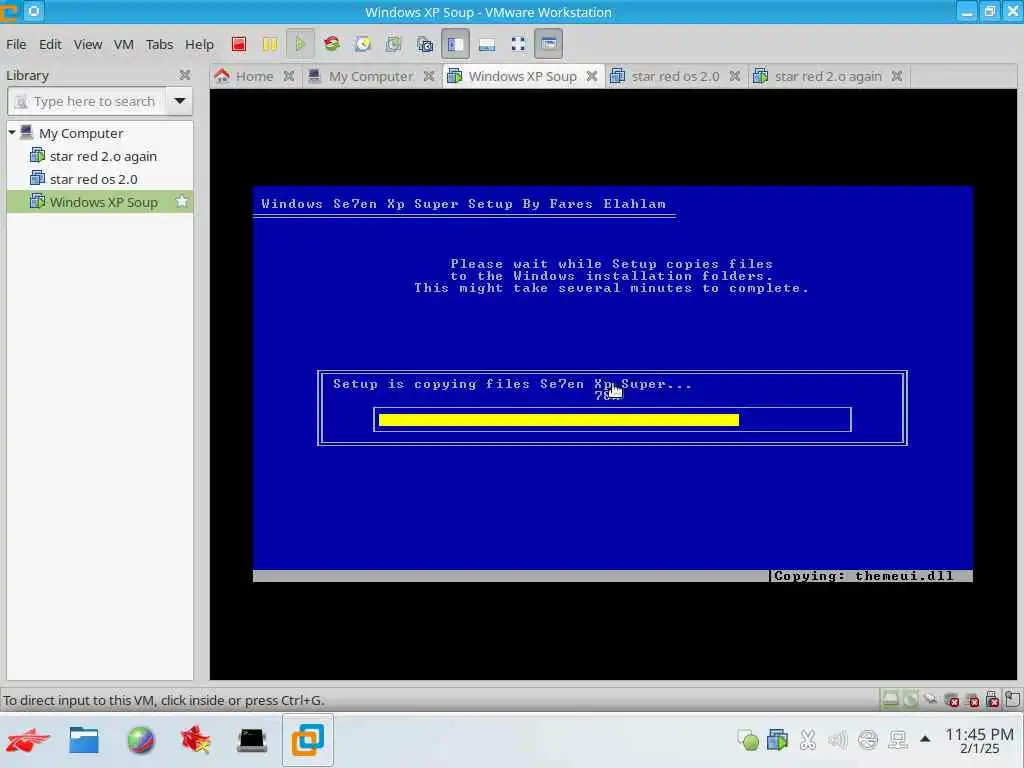Close the Library panel
1024x768 pixels.
(185, 75)
